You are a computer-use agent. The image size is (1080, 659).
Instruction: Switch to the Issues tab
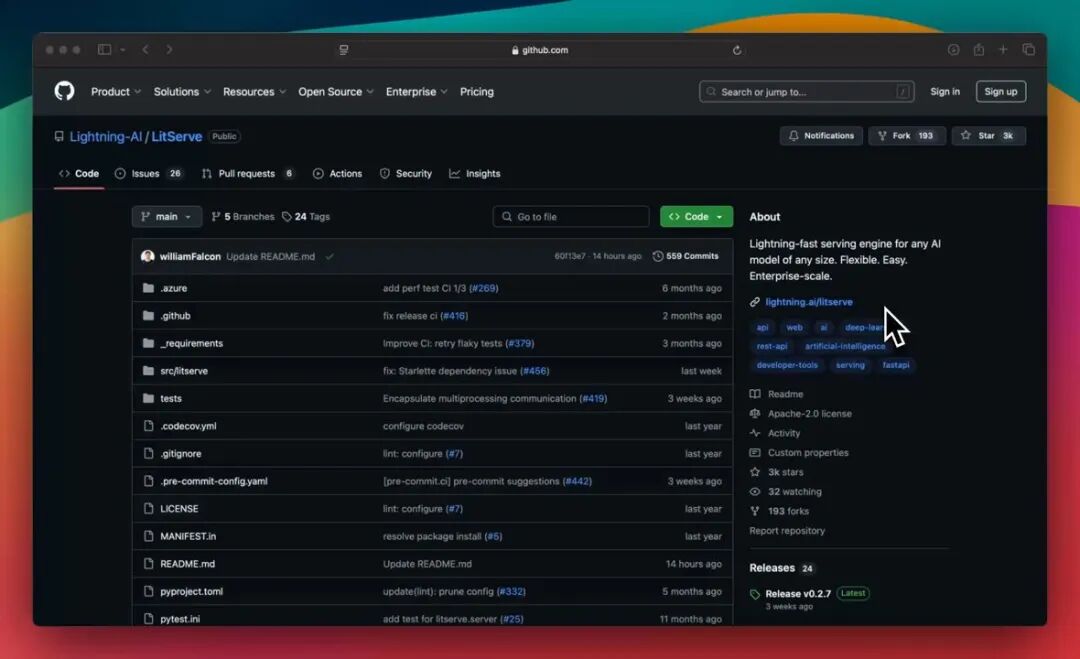pyautogui.click(x=149, y=174)
